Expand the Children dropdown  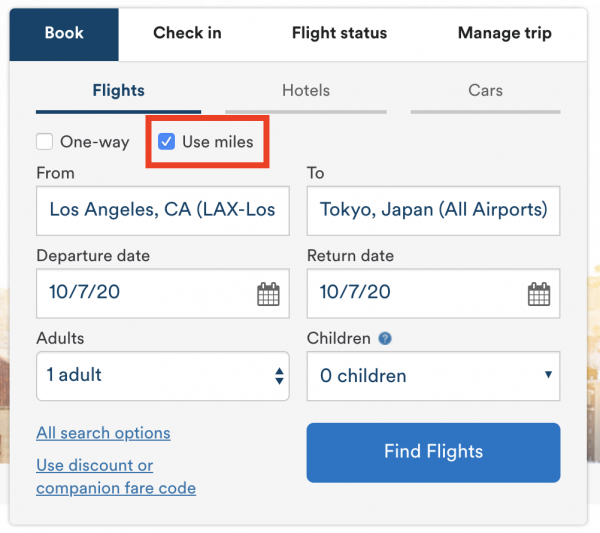click(x=433, y=376)
